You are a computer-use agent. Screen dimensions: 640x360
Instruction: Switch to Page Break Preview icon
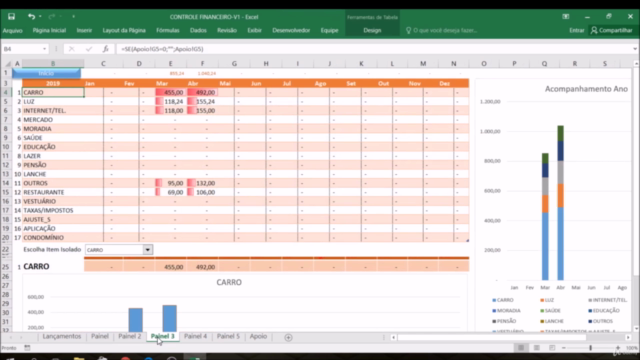[x=552, y=348]
